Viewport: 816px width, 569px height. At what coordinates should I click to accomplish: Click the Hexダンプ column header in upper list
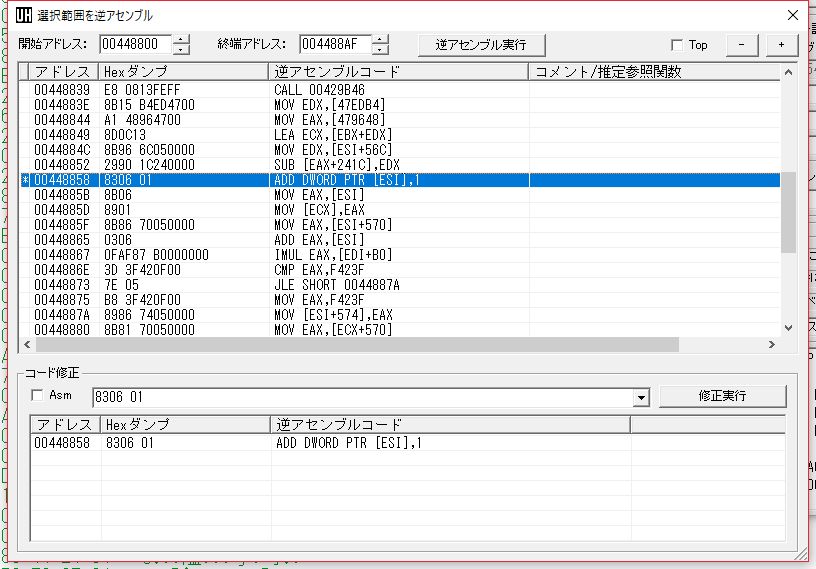point(183,71)
